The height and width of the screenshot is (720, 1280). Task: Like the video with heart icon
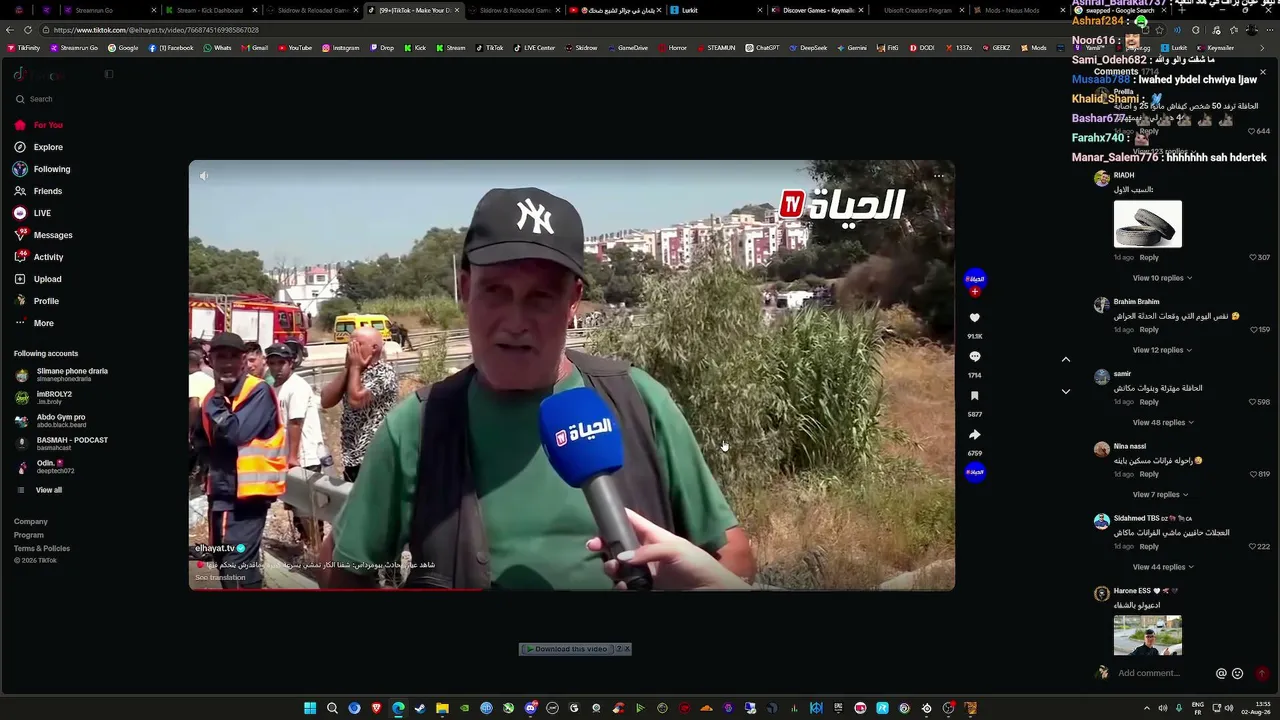click(975, 318)
